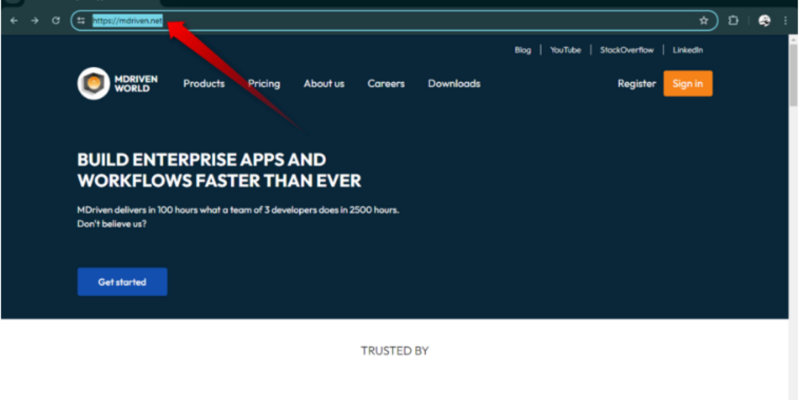Open site information icon in address bar
The width and height of the screenshot is (800, 400).
pos(81,20)
